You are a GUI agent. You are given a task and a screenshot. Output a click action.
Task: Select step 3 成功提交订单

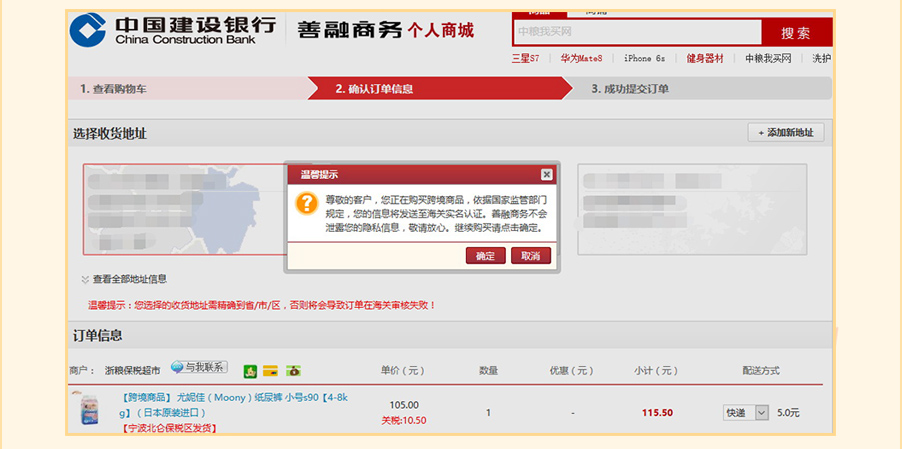coord(699,89)
